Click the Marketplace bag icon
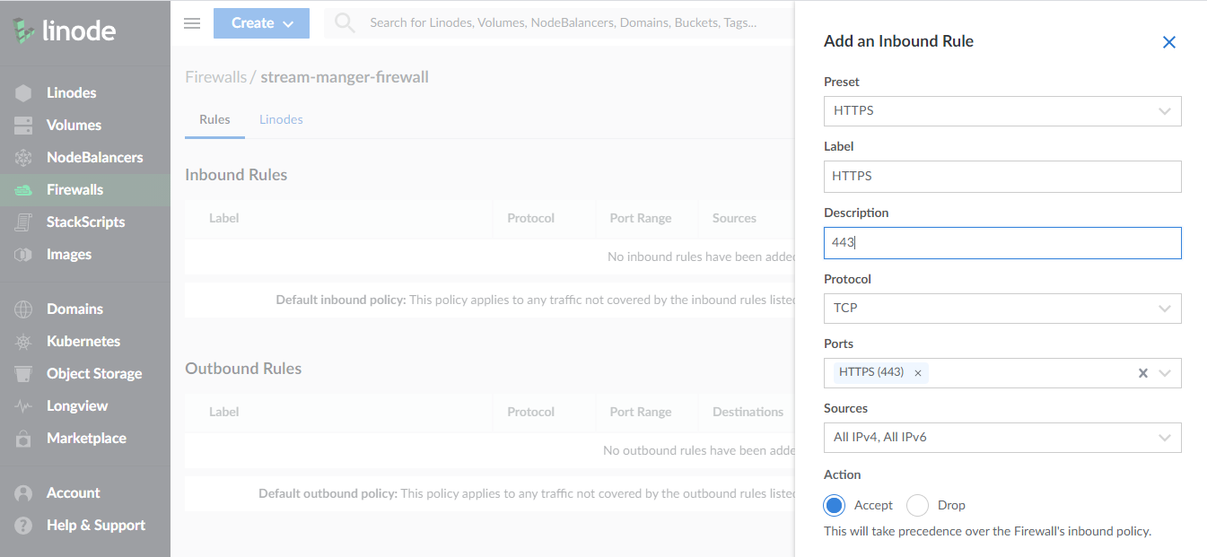This screenshot has height=557, width=1207. click(x=23, y=438)
